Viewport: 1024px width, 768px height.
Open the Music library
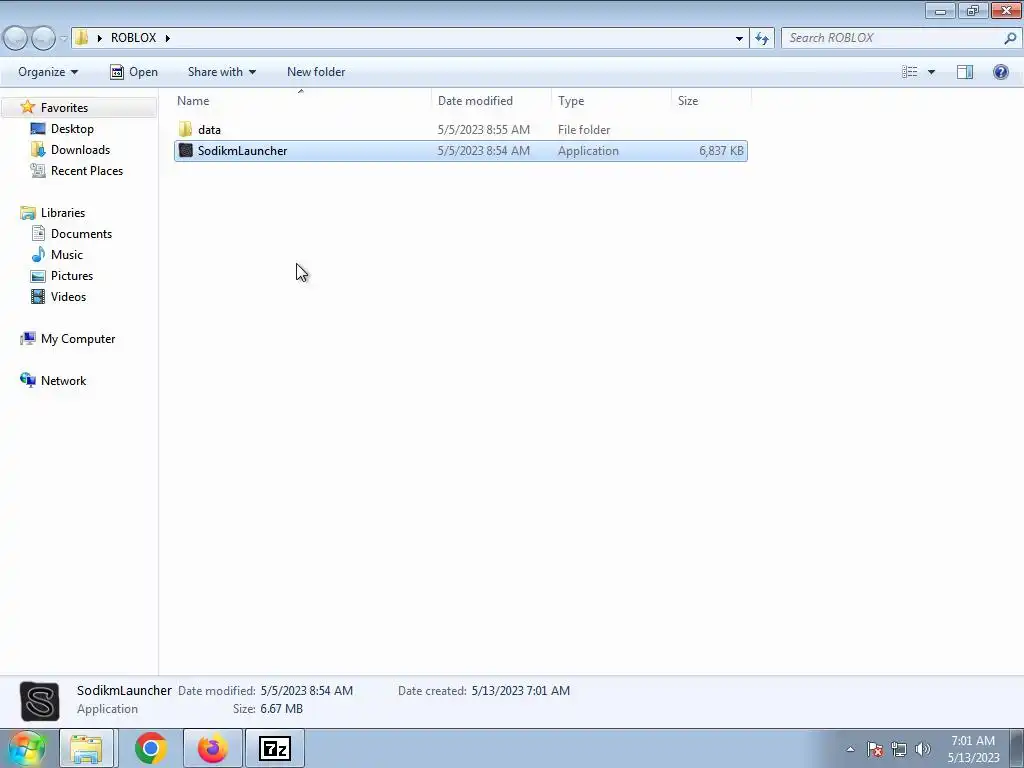(67, 254)
